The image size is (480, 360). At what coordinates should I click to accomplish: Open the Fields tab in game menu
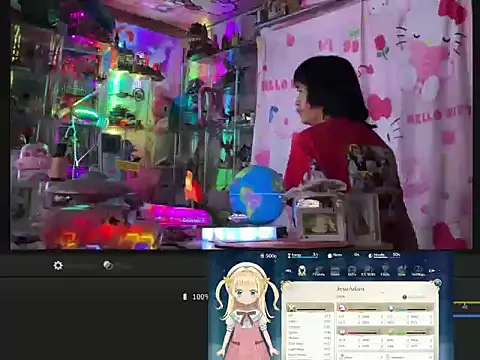coord(385,271)
